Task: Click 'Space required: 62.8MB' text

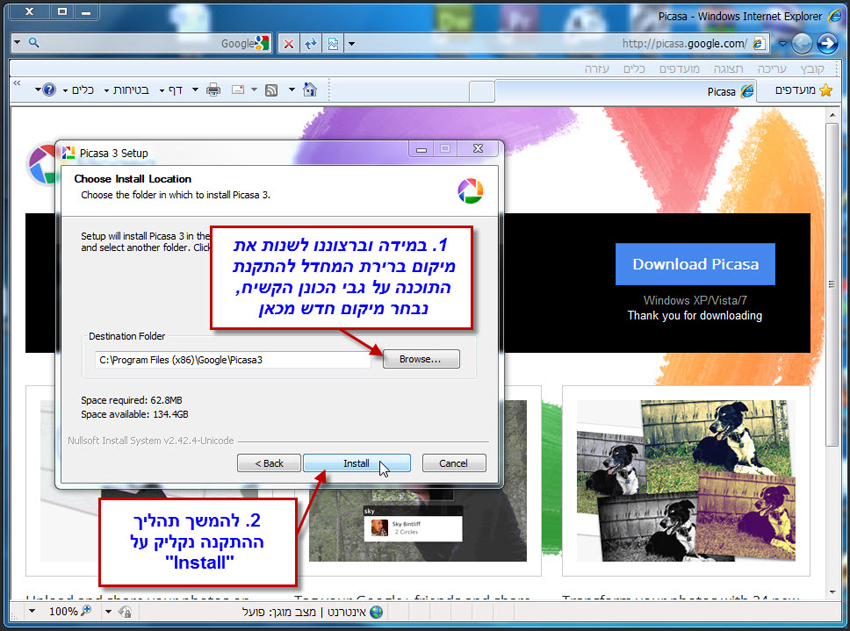Action: point(132,400)
